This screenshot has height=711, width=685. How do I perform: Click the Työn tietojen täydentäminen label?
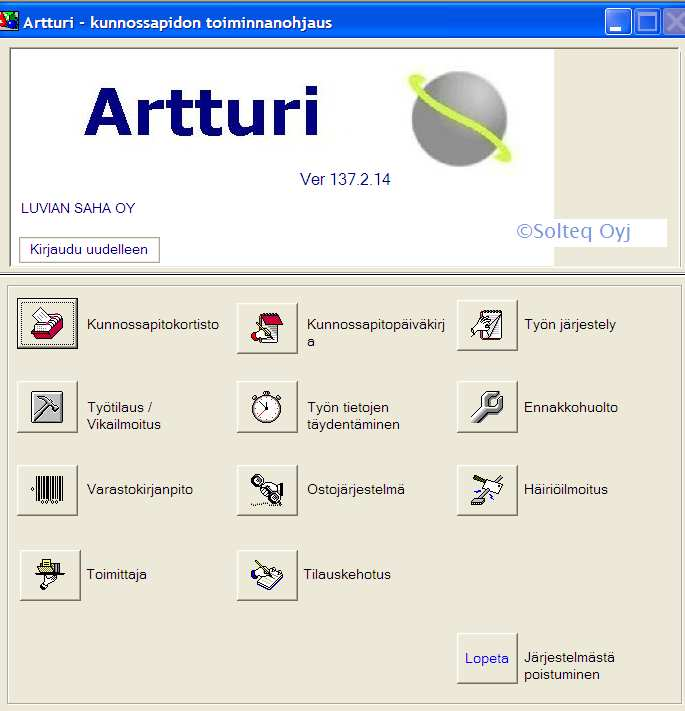353,415
